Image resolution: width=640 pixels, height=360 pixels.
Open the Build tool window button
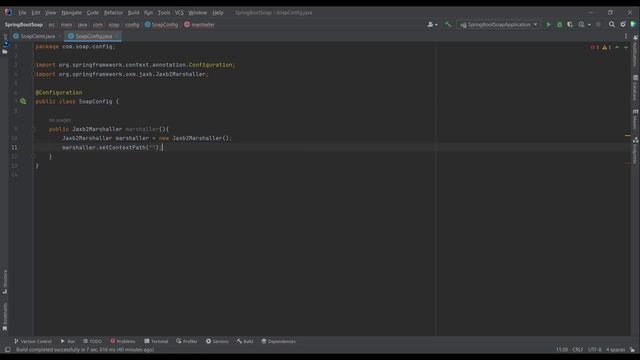coord(245,341)
